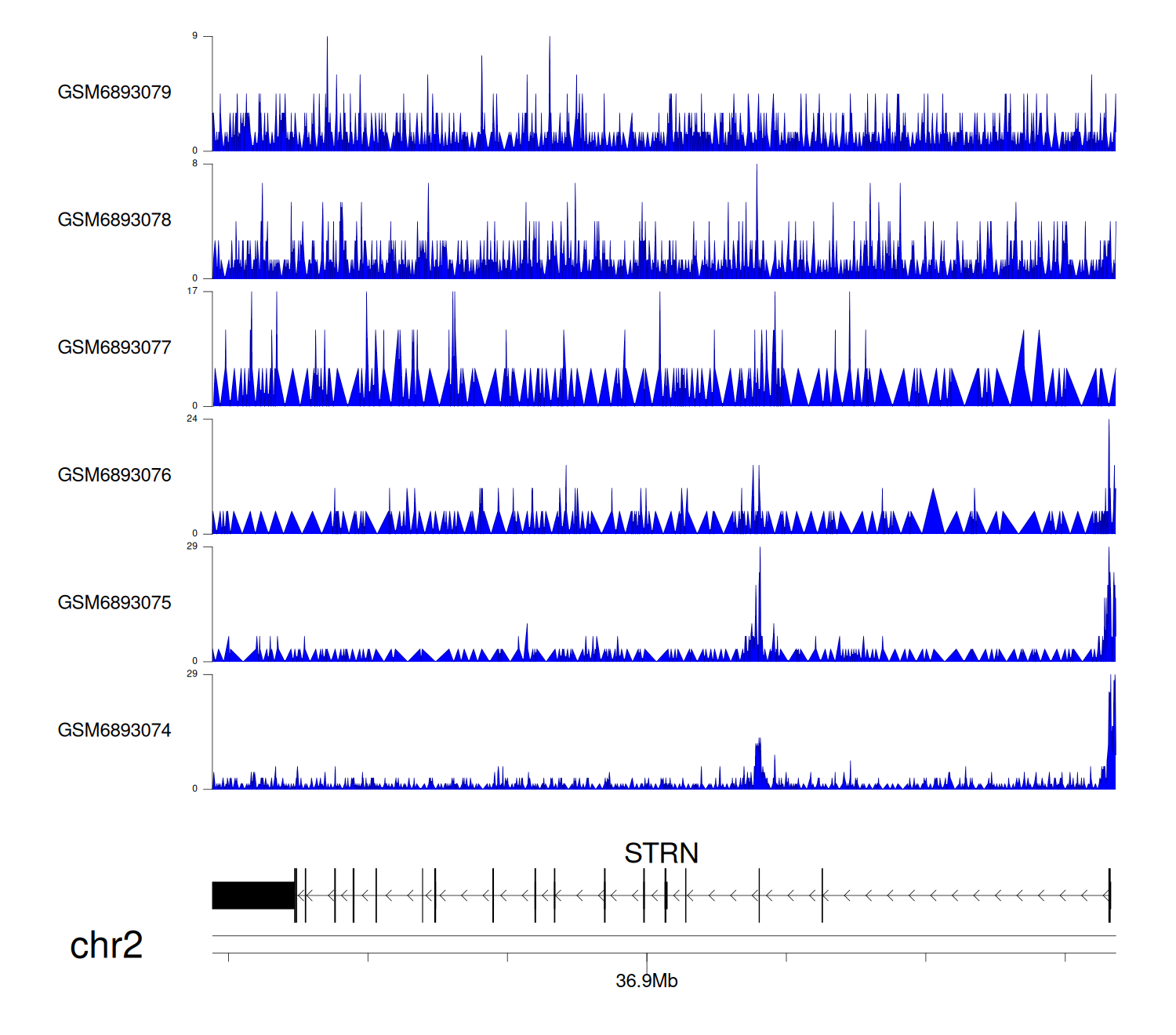Click the GSM6893077 track name
This screenshot has height=1035, width=1176.
pos(114,347)
